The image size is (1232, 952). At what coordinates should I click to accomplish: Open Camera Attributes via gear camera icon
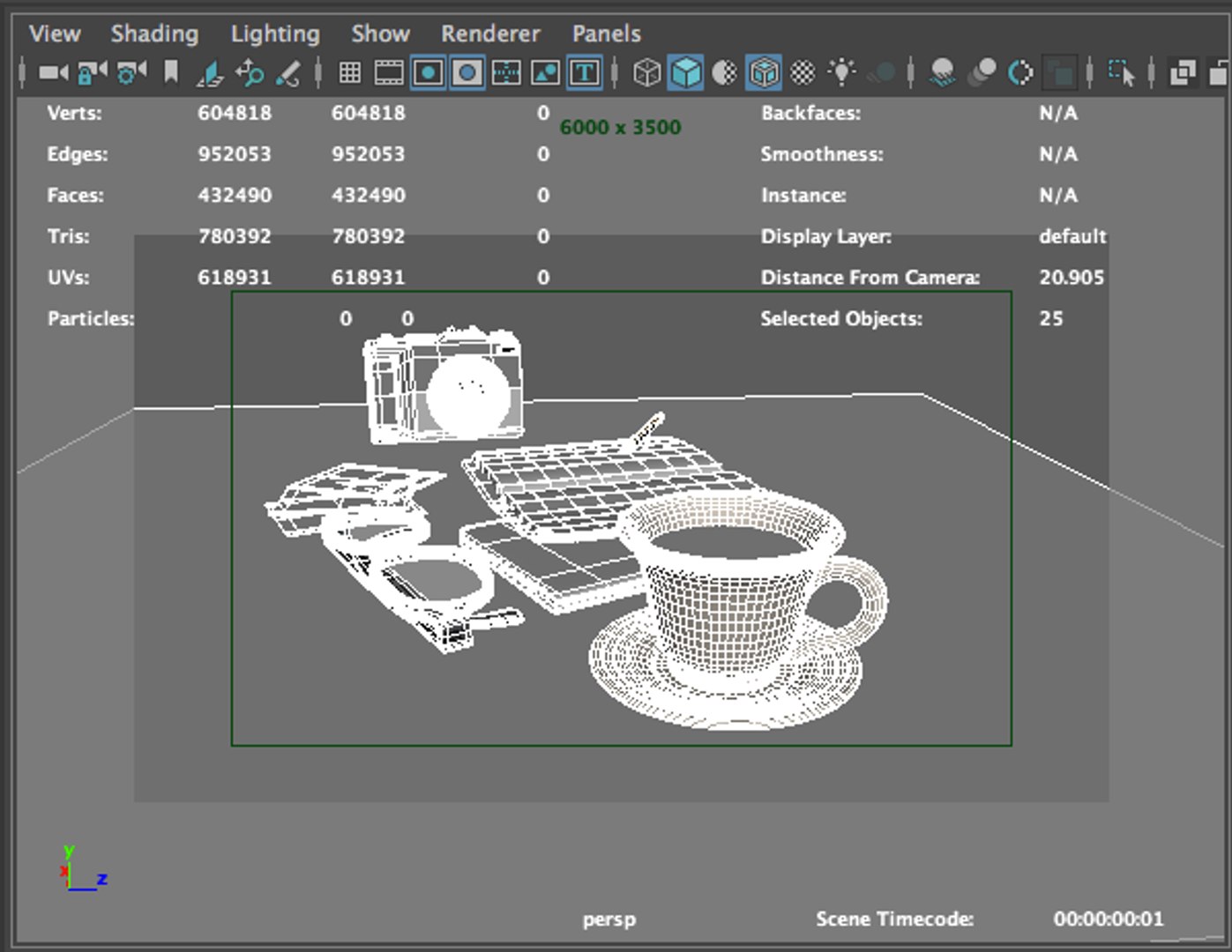(x=131, y=72)
